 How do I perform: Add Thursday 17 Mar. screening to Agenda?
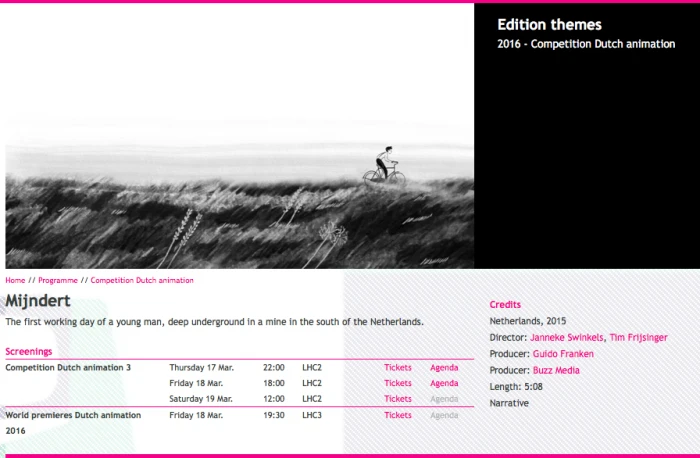coord(444,367)
